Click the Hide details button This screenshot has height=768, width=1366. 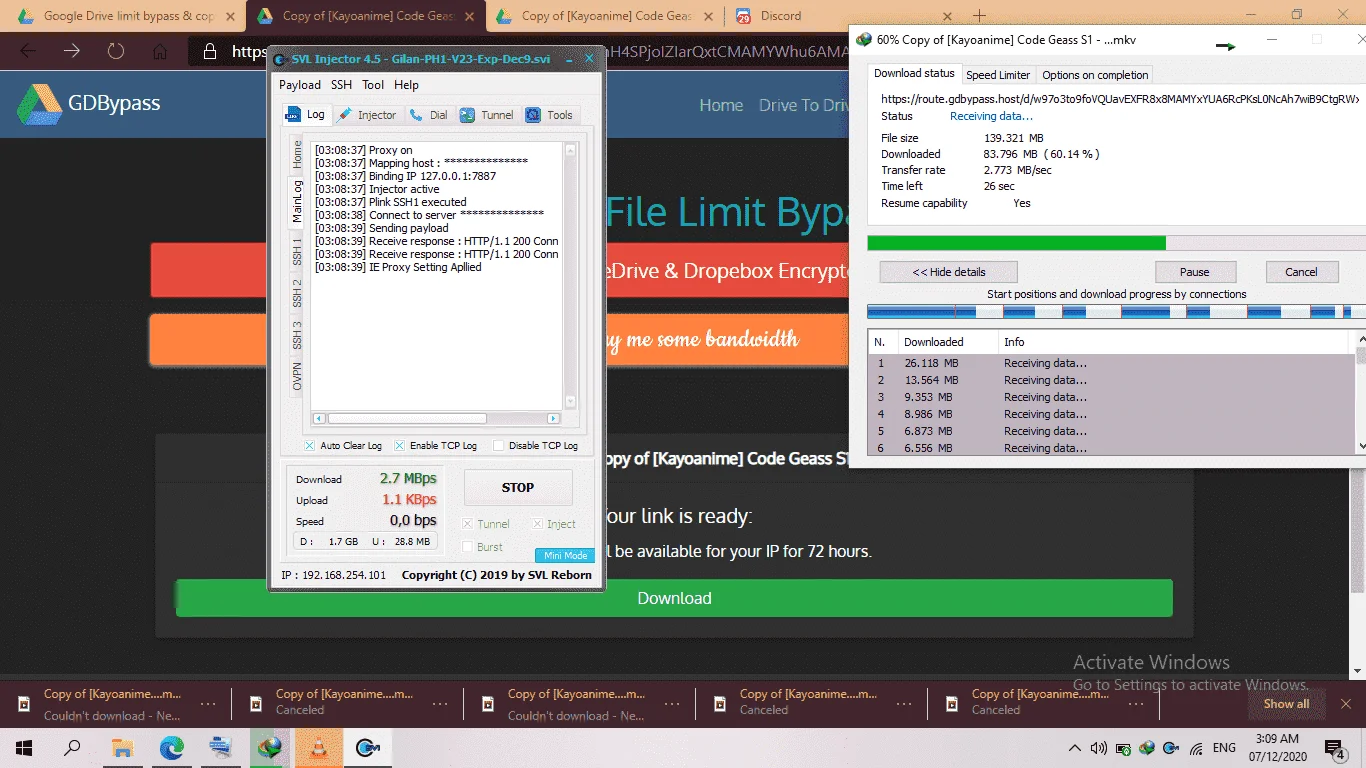point(949,272)
